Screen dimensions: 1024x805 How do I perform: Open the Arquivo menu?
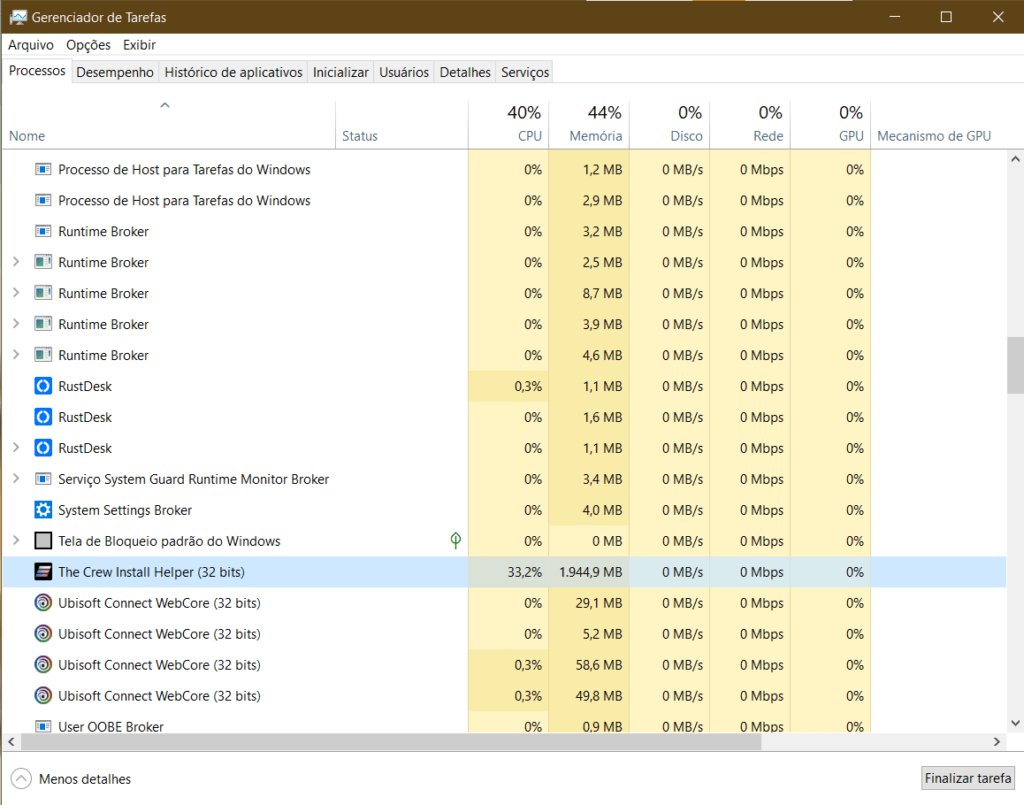tap(31, 45)
